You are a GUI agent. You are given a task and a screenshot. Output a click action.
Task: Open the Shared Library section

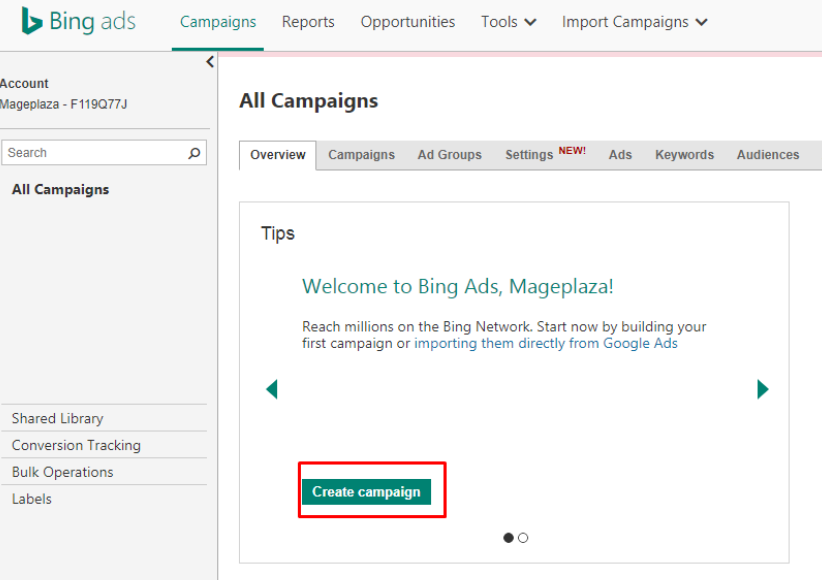pyautogui.click(x=57, y=418)
